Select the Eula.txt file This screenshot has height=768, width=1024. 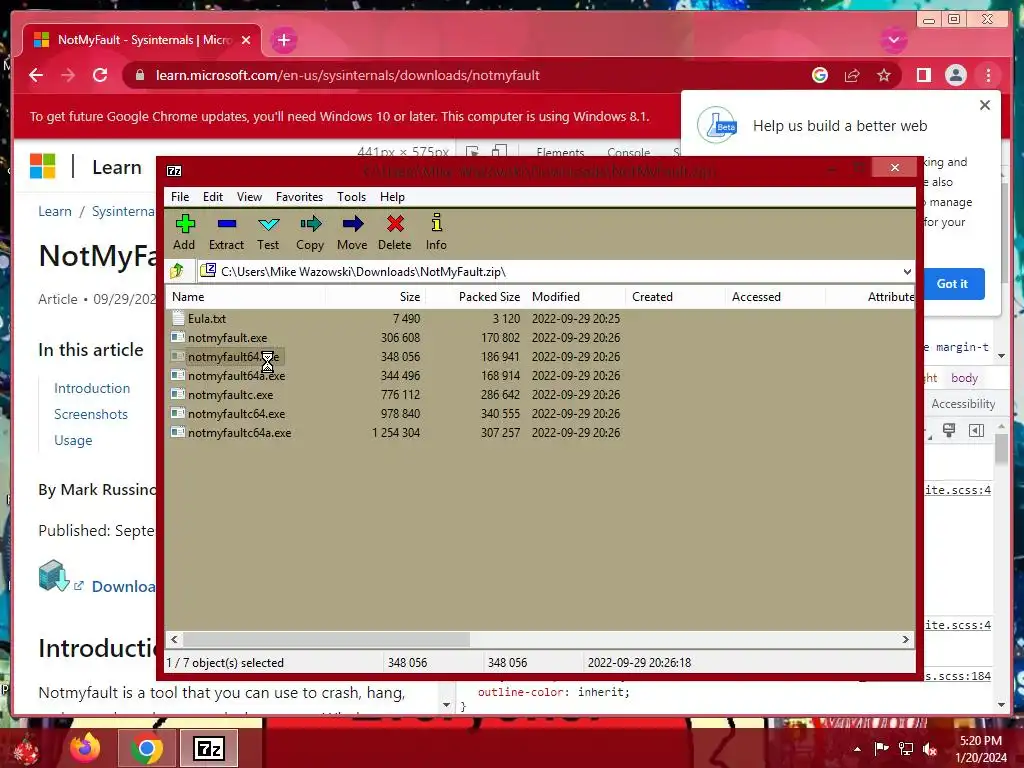pos(206,319)
